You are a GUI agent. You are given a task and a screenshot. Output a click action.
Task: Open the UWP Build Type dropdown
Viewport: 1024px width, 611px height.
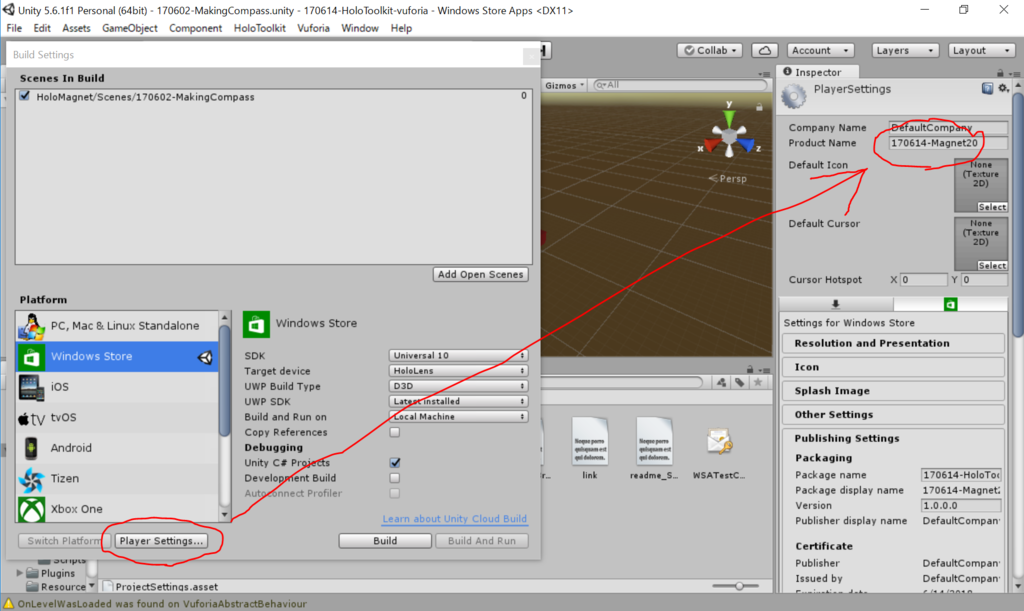pyautogui.click(x=458, y=386)
